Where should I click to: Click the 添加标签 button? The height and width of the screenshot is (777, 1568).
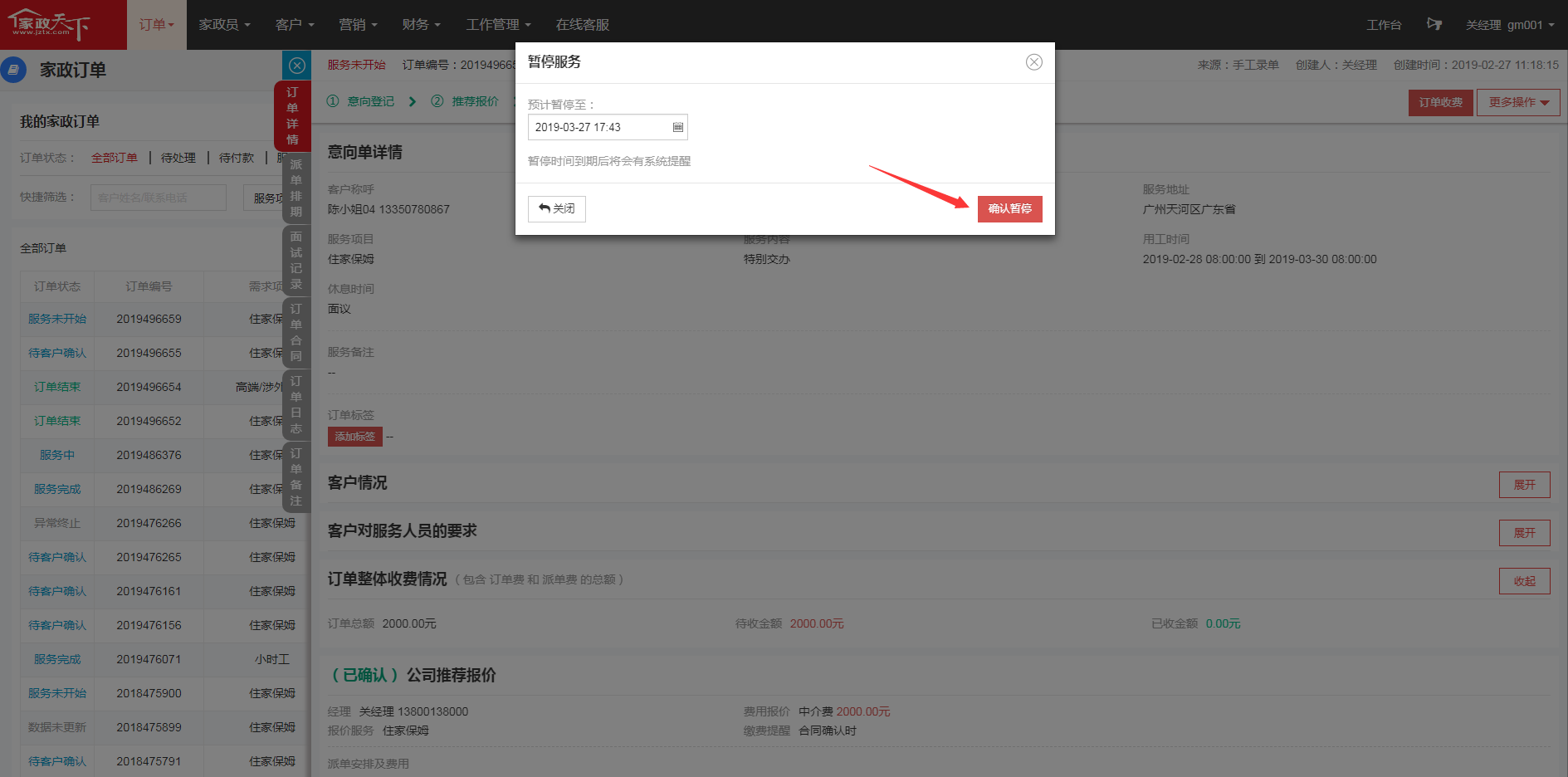tap(354, 437)
